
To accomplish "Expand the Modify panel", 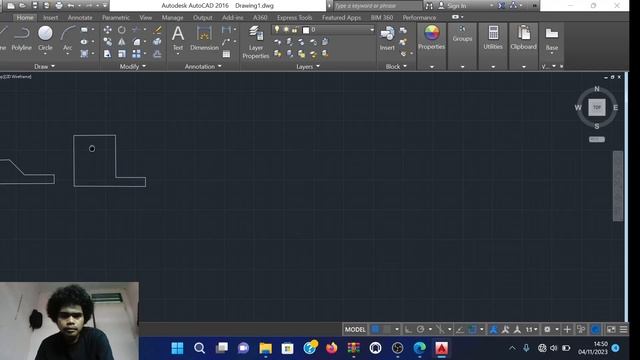I will pos(133,67).
